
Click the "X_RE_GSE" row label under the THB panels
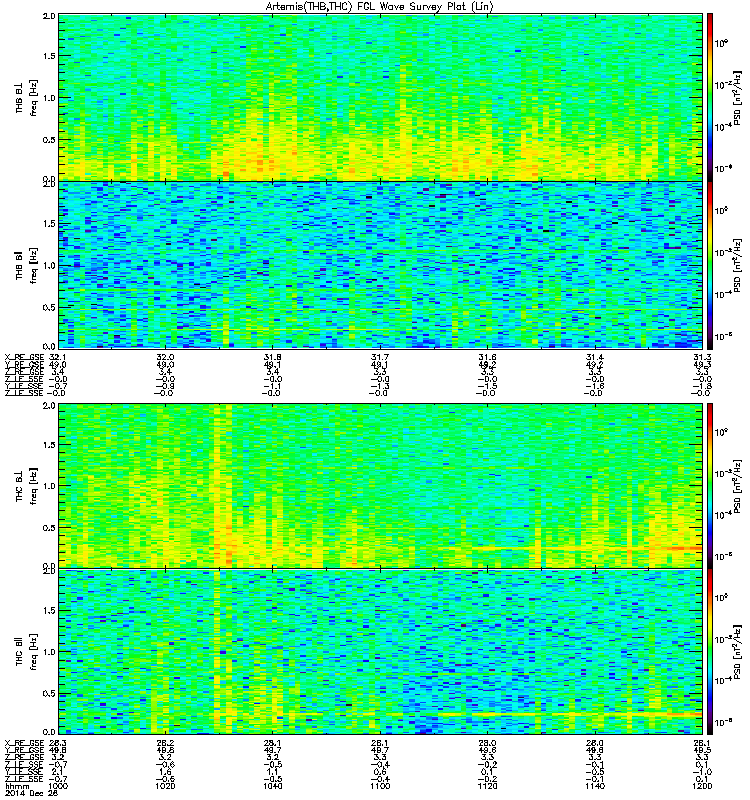[24, 357]
